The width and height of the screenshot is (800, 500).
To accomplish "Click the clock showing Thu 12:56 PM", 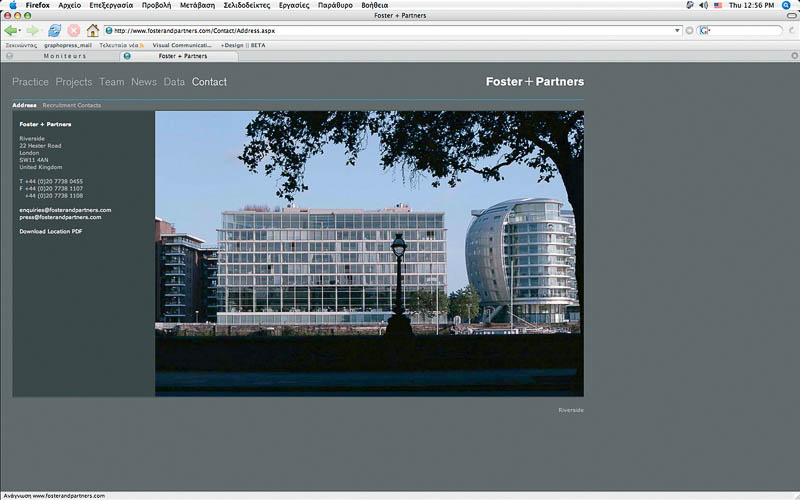I will 752,5.
